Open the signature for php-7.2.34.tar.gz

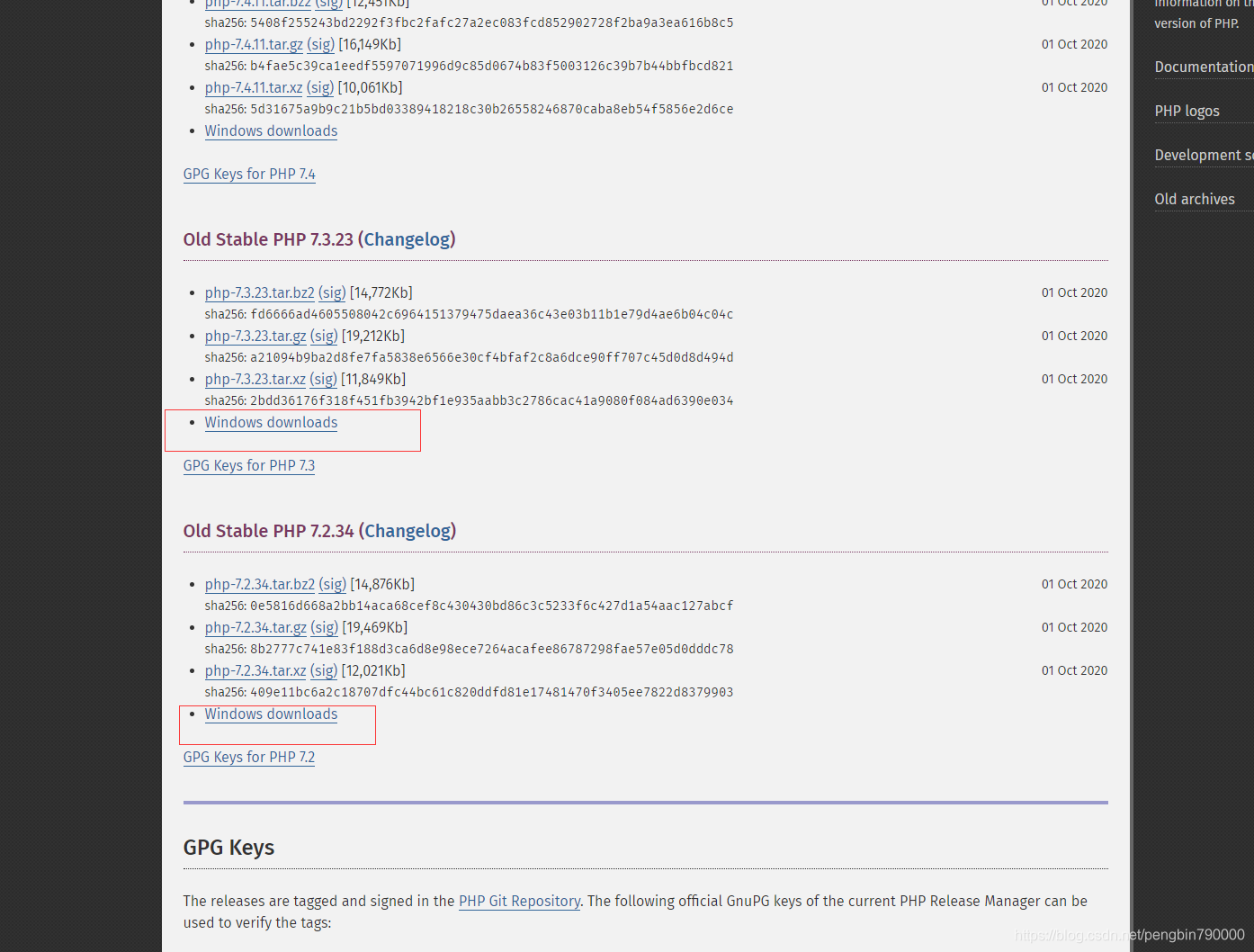tap(325, 627)
